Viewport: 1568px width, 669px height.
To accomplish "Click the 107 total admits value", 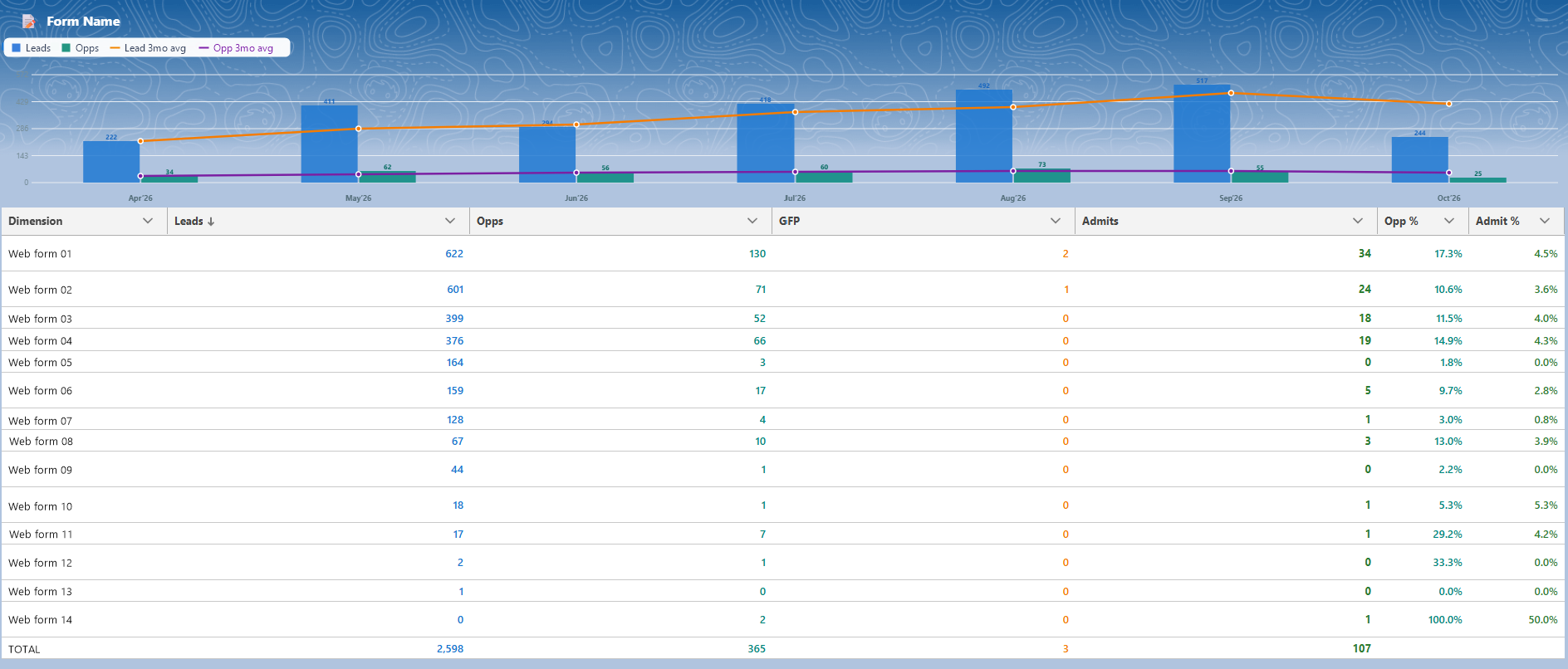I will click(x=1362, y=649).
